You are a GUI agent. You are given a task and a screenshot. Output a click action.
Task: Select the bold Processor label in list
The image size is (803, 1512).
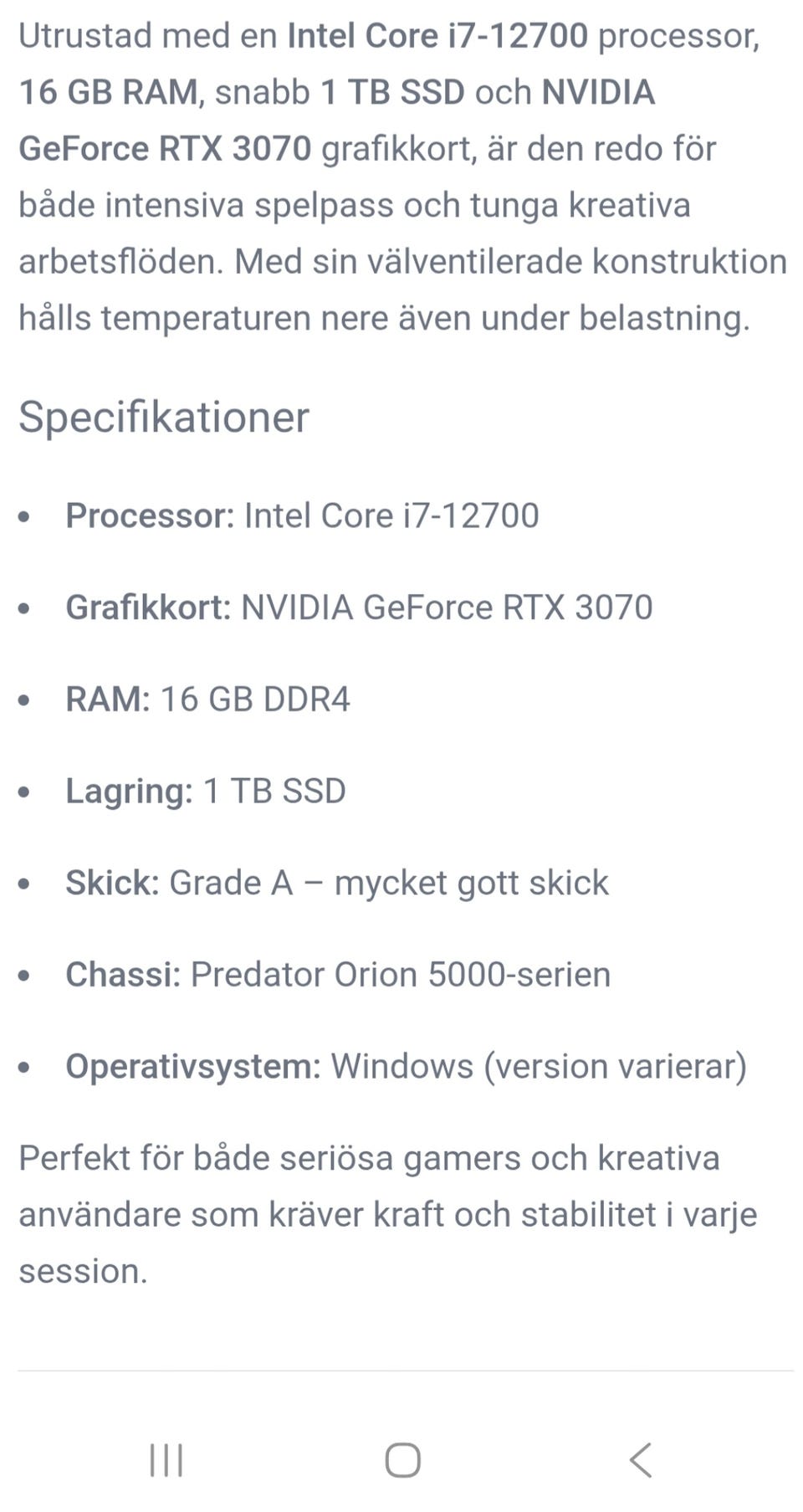tap(150, 515)
